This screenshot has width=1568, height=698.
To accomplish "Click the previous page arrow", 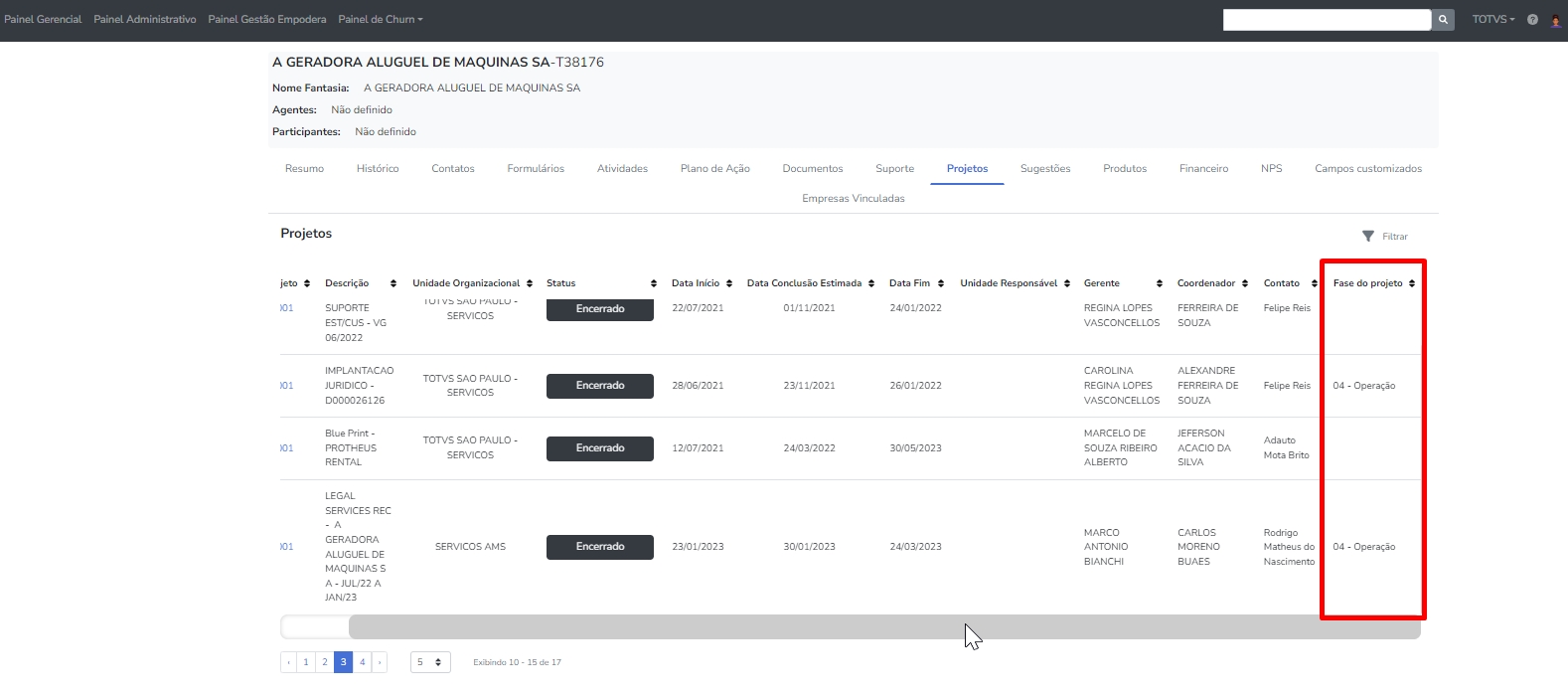I will [x=288, y=662].
